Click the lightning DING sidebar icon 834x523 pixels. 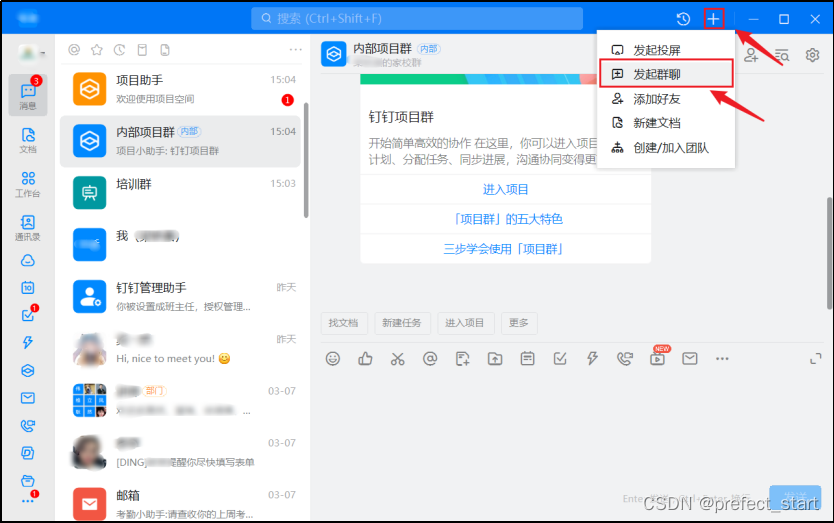[x=28, y=342]
